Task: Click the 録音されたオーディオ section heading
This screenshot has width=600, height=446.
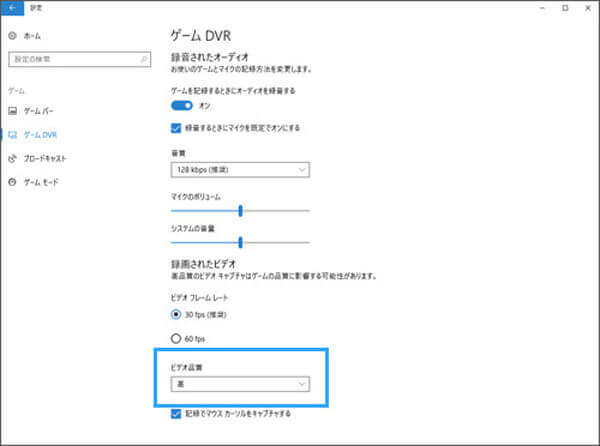Action: 210,57
